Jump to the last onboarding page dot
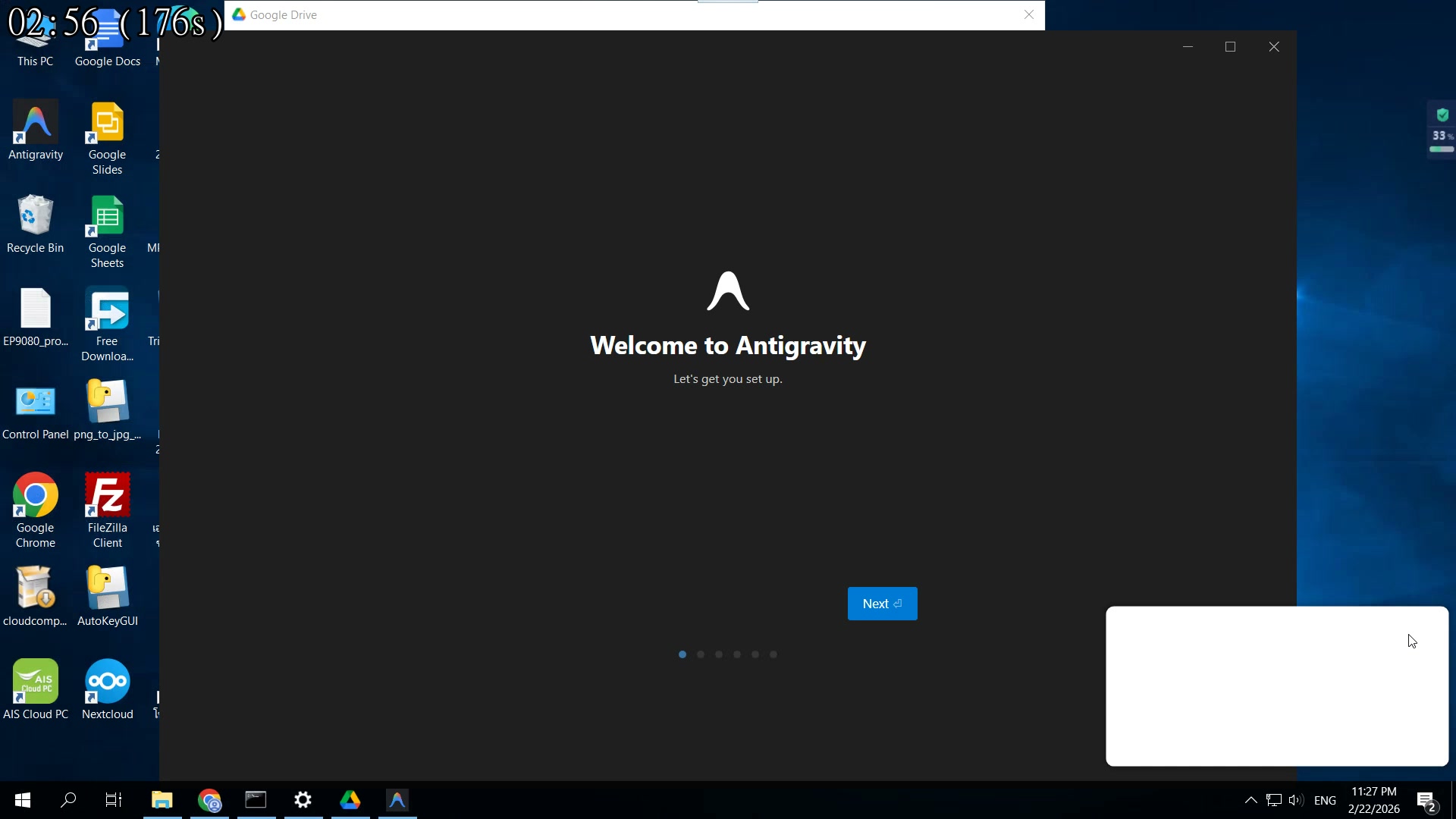Screen dimensions: 1456x819 pyautogui.click(x=773, y=654)
